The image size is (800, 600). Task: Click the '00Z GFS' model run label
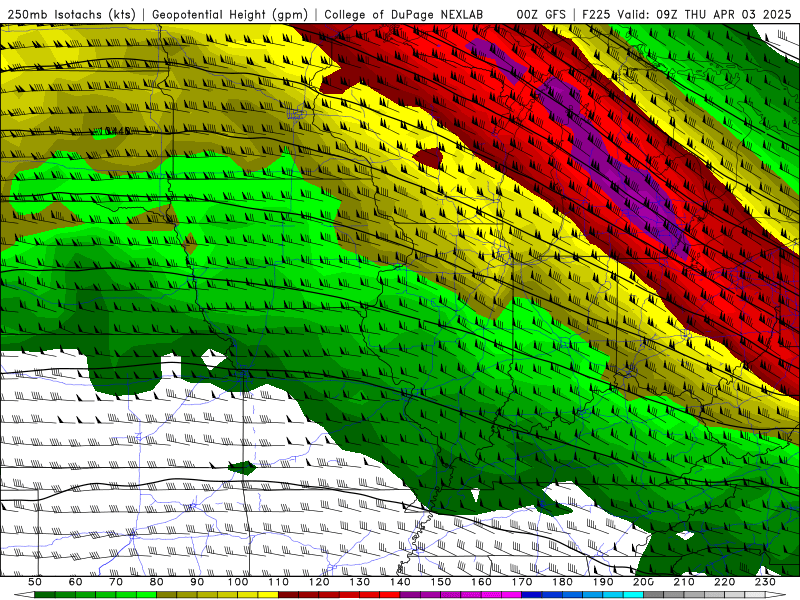(540, 15)
